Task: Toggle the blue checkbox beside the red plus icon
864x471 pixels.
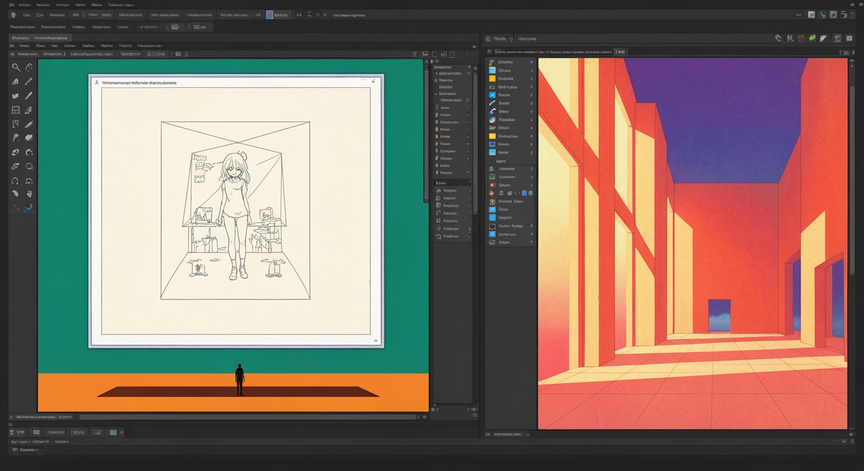Action: (524, 193)
